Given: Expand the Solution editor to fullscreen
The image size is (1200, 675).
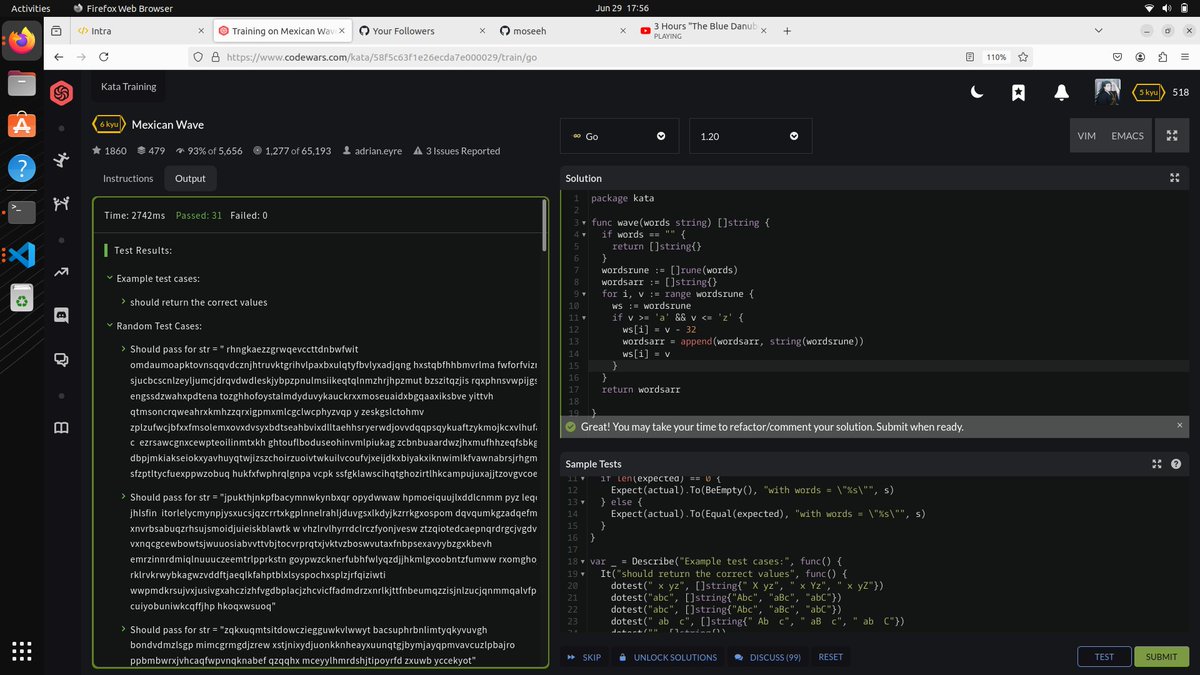Looking at the screenshot, I should click(x=1174, y=177).
